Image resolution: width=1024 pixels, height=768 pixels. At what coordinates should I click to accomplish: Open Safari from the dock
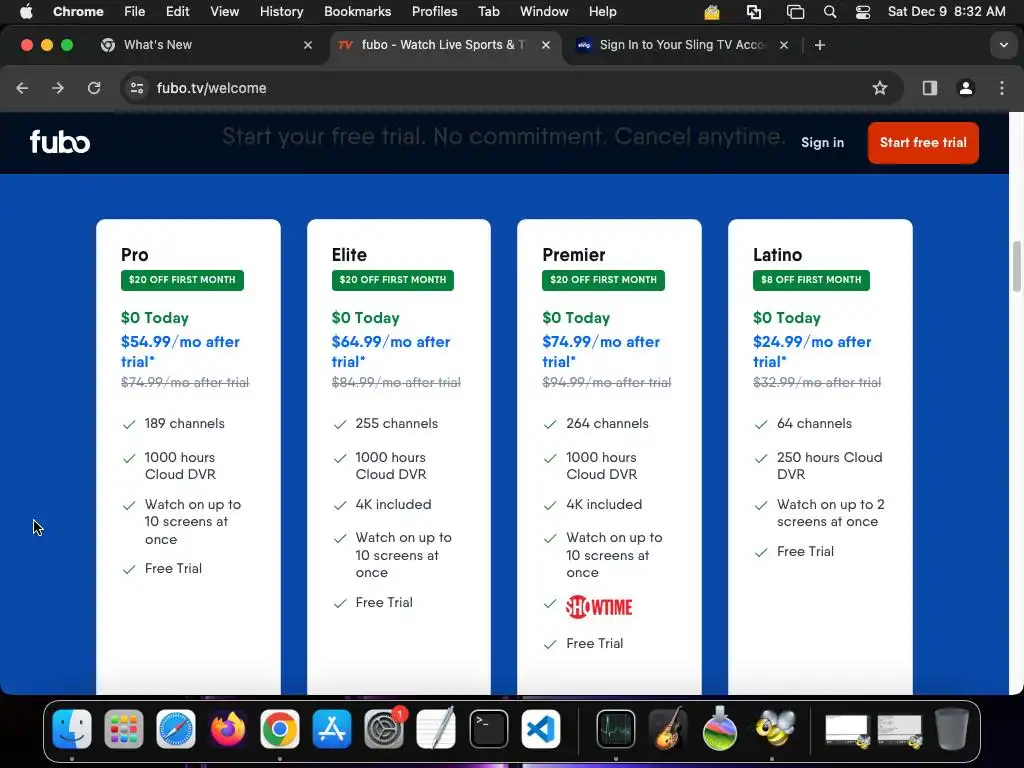tap(176, 729)
